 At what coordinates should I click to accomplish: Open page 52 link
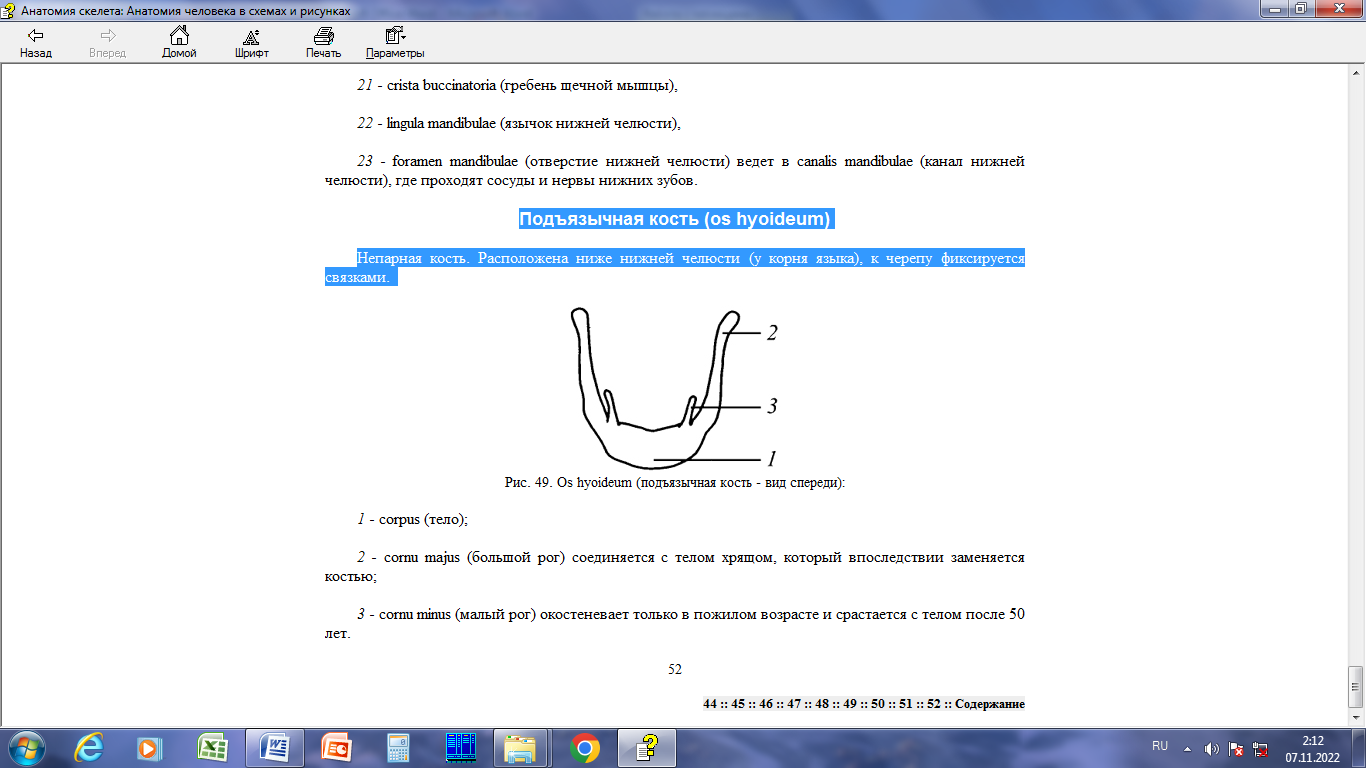point(934,704)
